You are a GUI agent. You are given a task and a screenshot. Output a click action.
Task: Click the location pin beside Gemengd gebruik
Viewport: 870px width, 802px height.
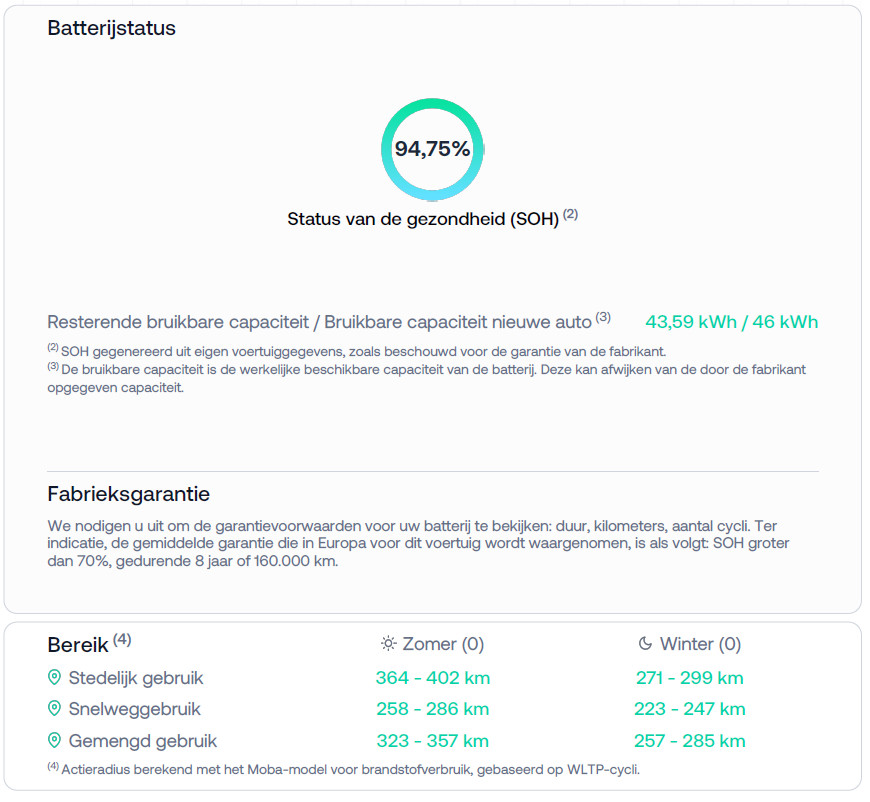pyautogui.click(x=55, y=741)
